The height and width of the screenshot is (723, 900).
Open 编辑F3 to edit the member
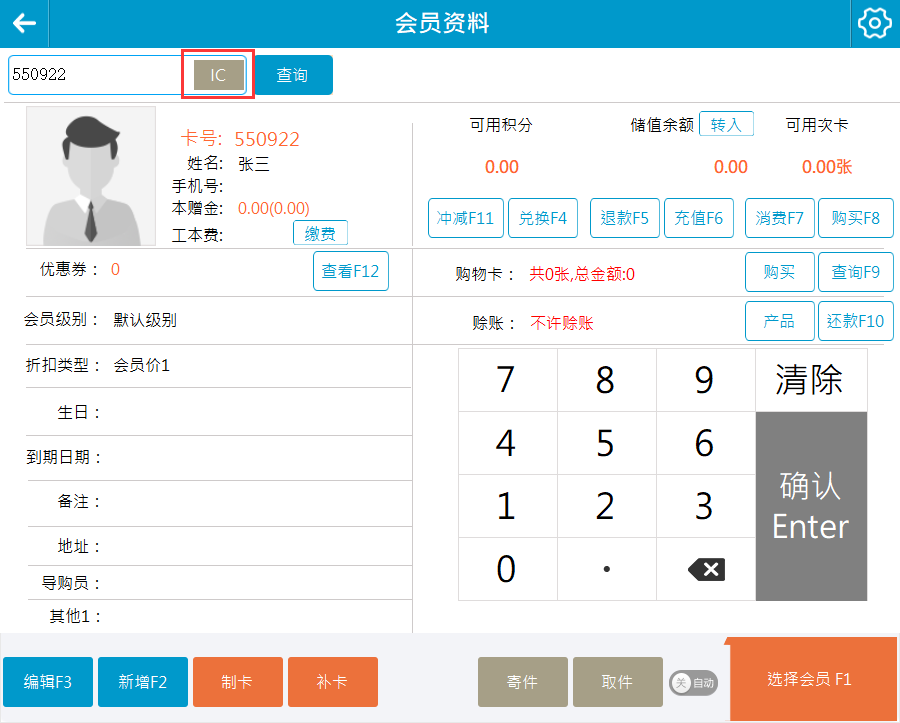(47, 682)
